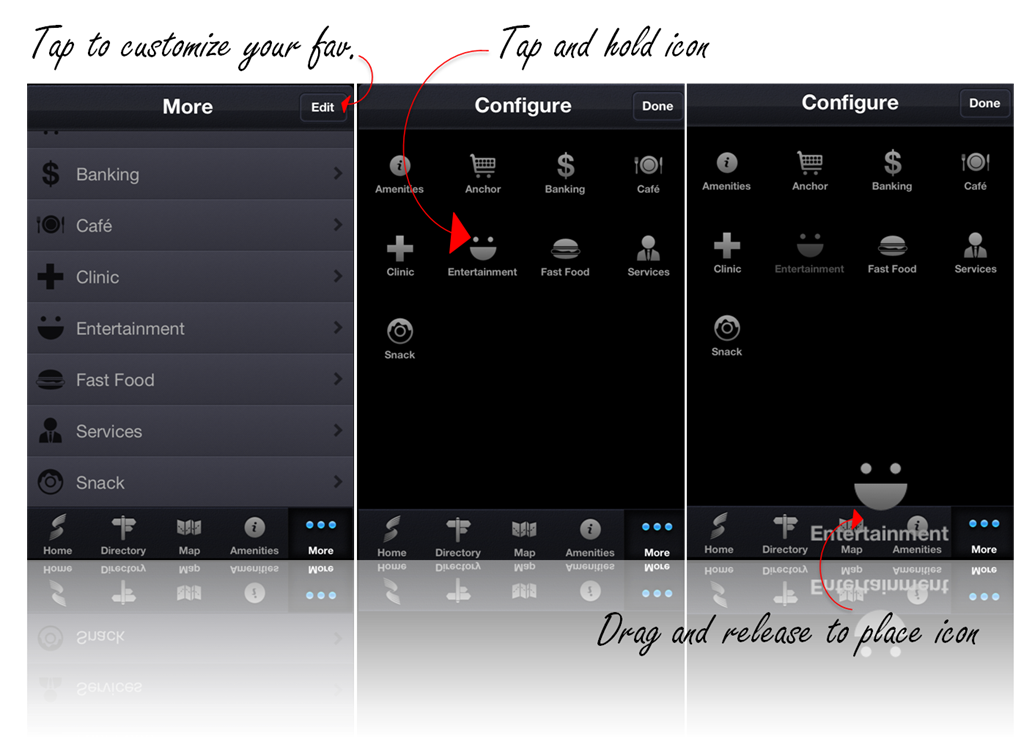
Task: Select Directory tab in right Configure screen
Action: (x=785, y=534)
